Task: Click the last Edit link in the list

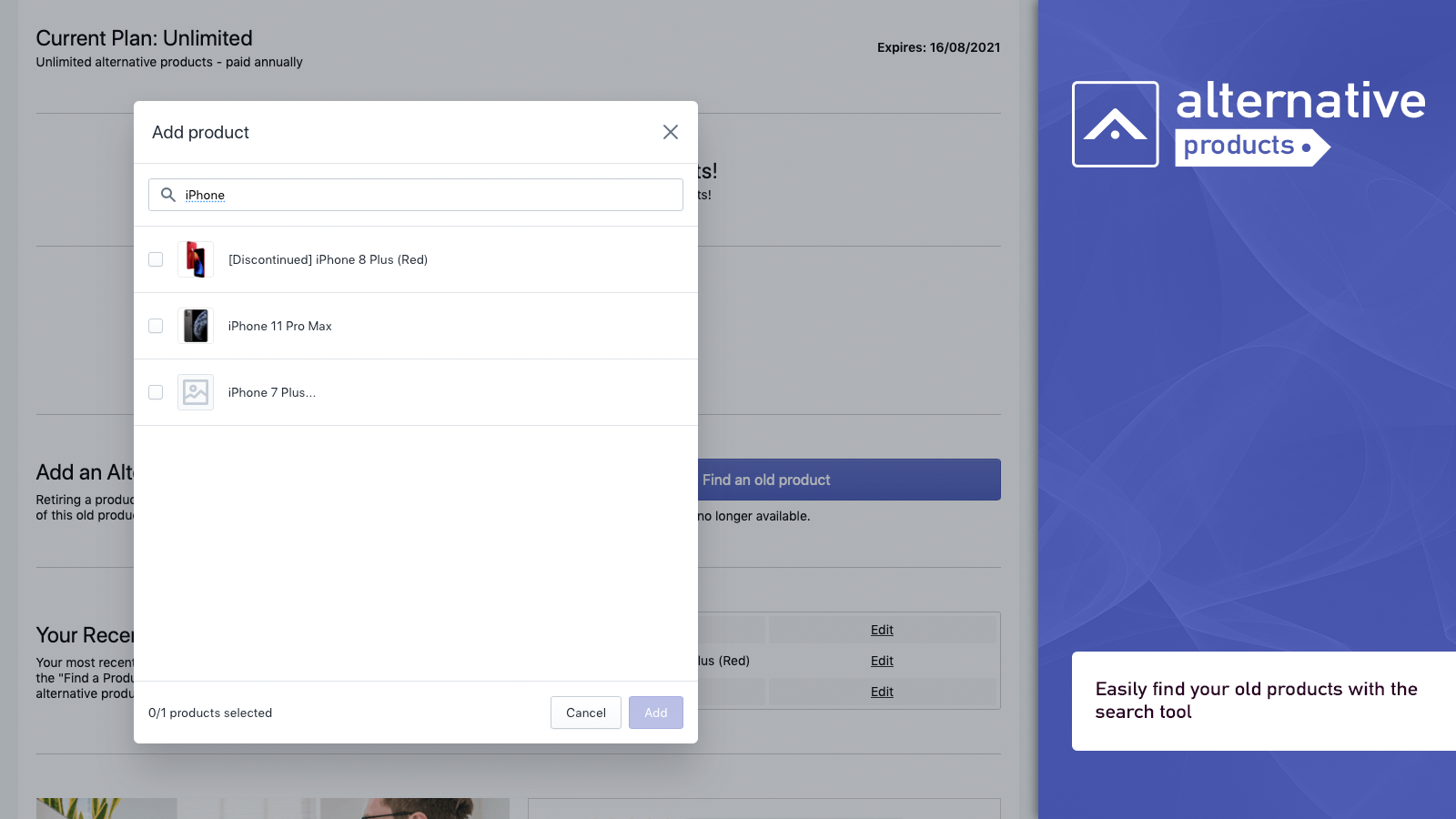Action: click(881, 692)
